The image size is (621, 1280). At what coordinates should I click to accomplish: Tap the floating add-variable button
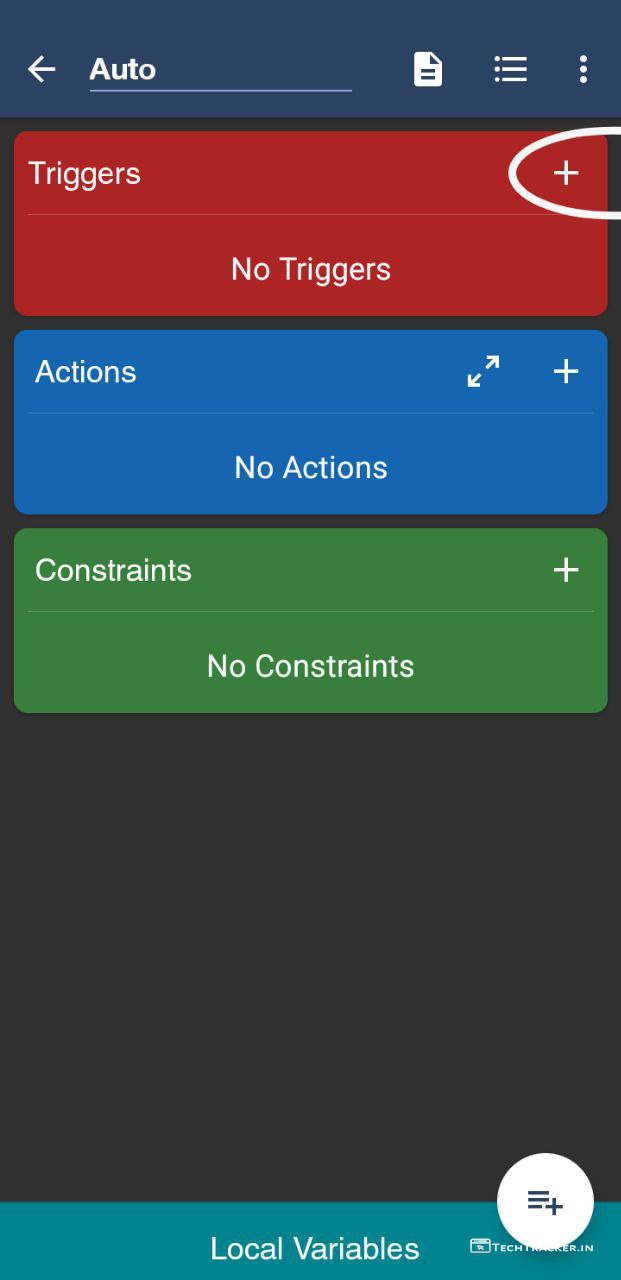point(545,1202)
